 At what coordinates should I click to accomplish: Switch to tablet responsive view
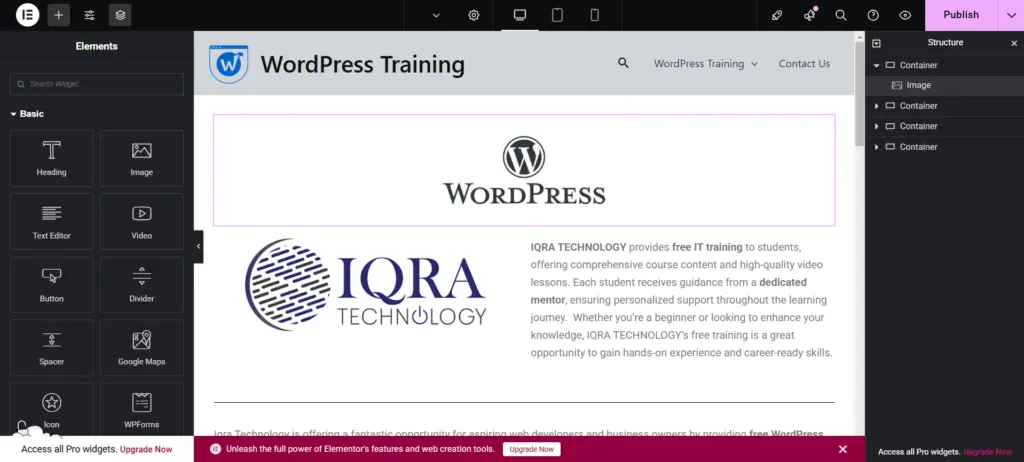point(557,15)
